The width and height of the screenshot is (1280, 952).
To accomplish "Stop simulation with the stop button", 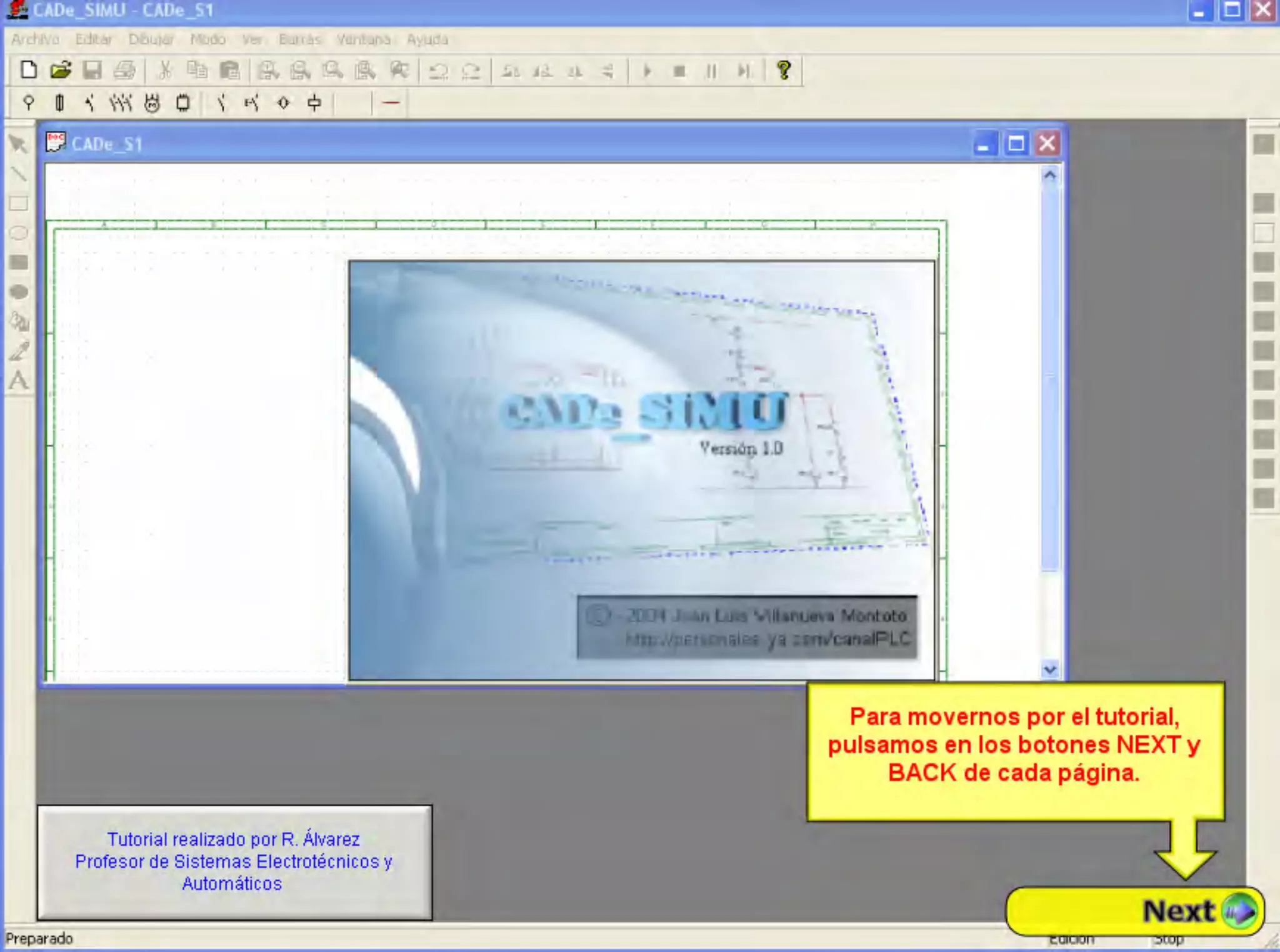I will (679, 71).
